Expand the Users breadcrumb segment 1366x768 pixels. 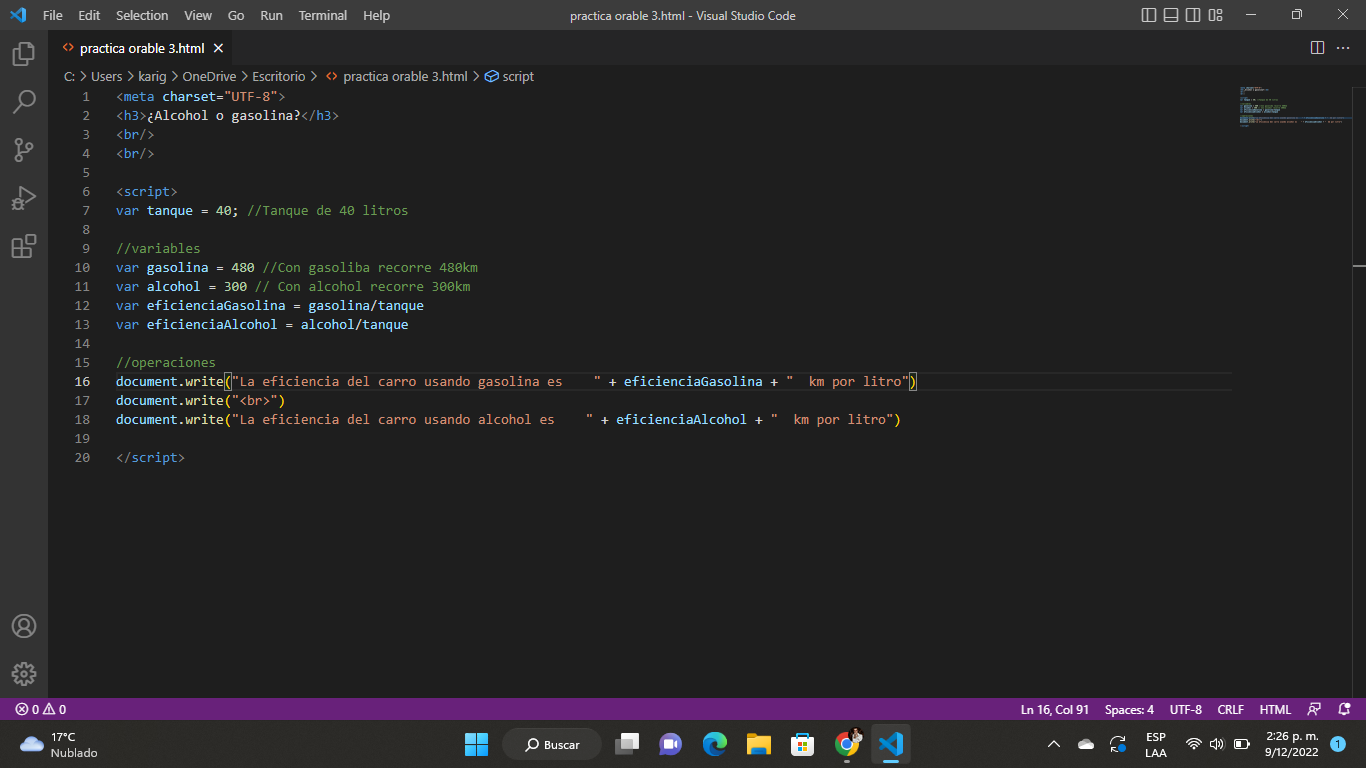coord(107,76)
